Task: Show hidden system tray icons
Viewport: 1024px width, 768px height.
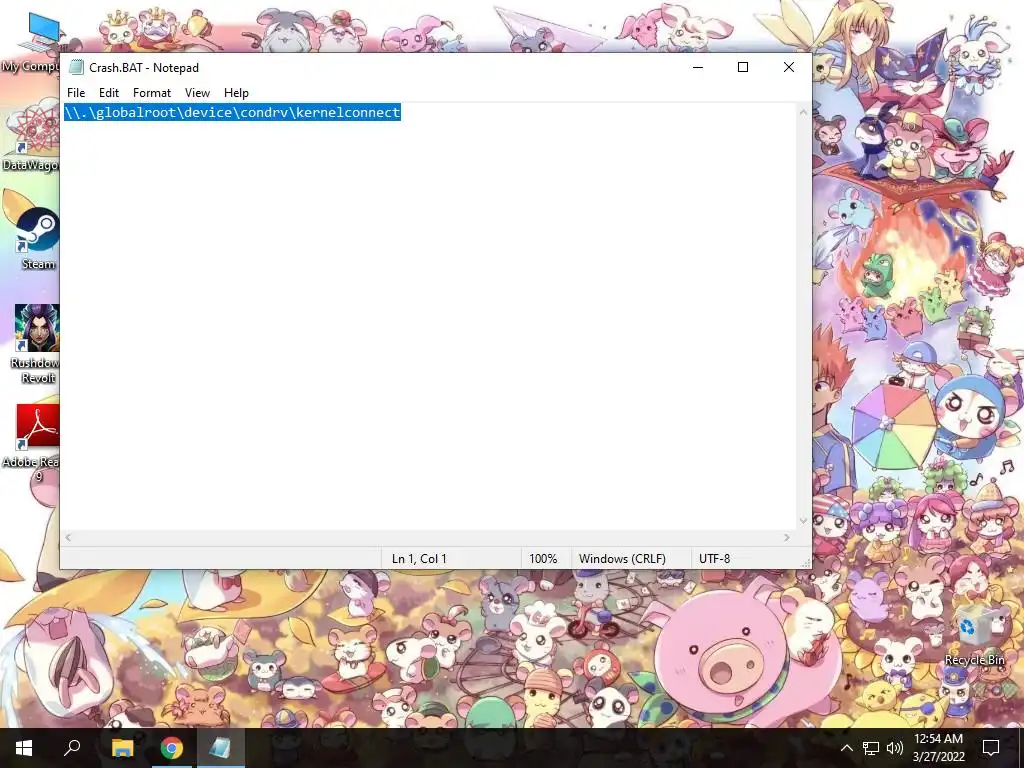Action: [846, 748]
